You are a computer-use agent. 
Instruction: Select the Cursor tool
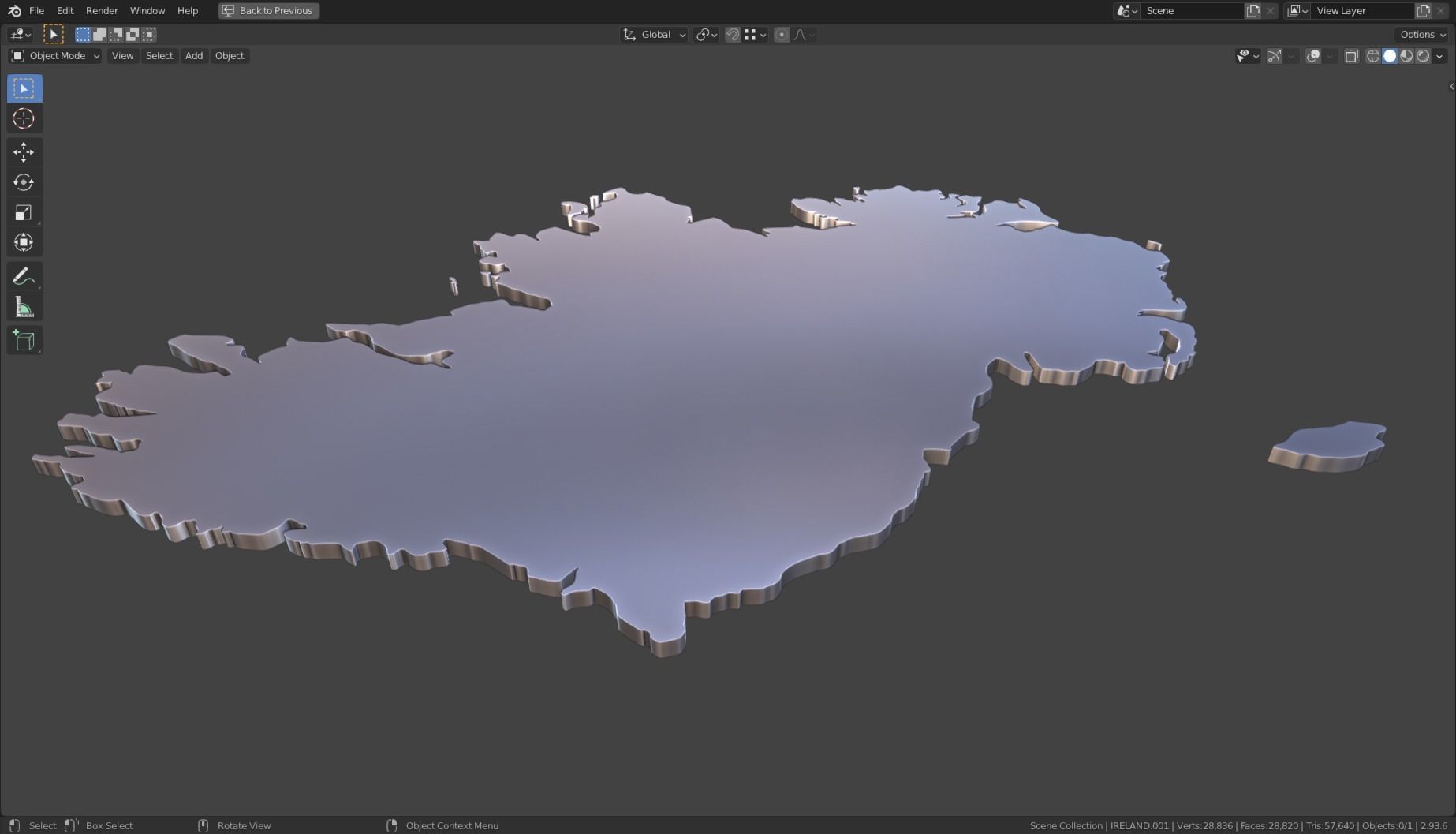[24, 118]
